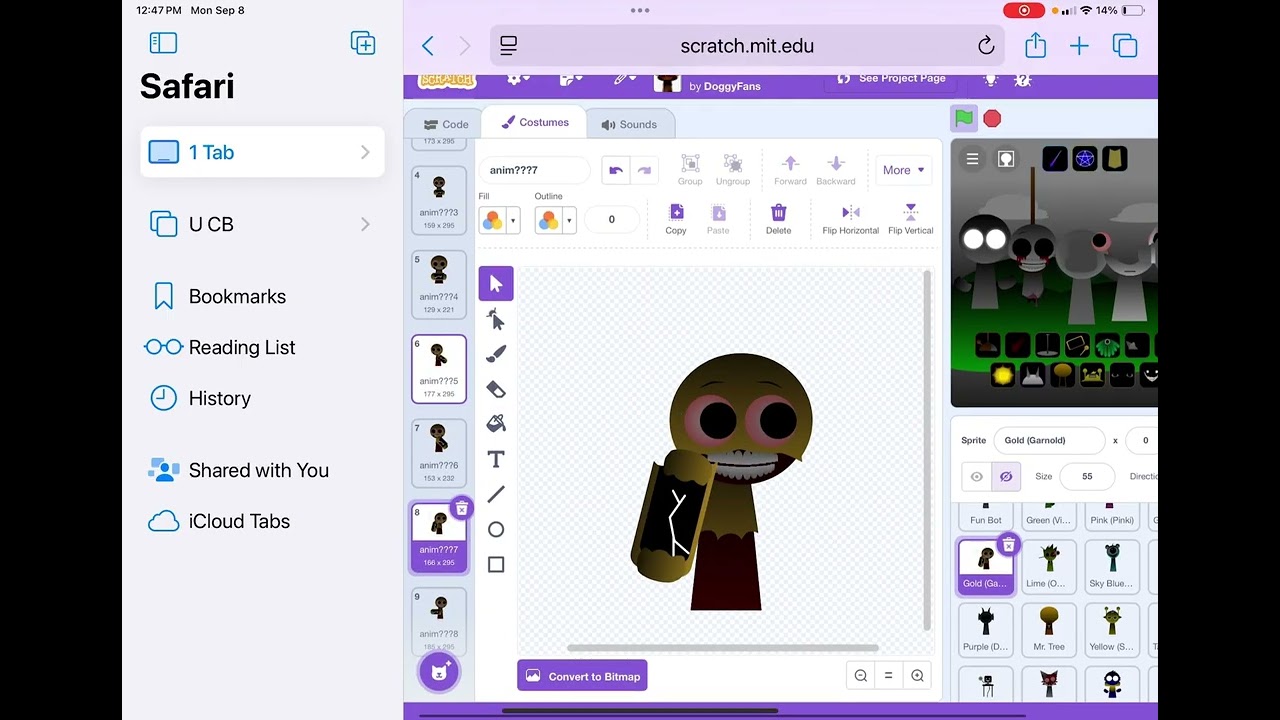This screenshot has width=1280, height=720.
Task: Edit the costume name field anim???7
Action: [x=534, y=170]
